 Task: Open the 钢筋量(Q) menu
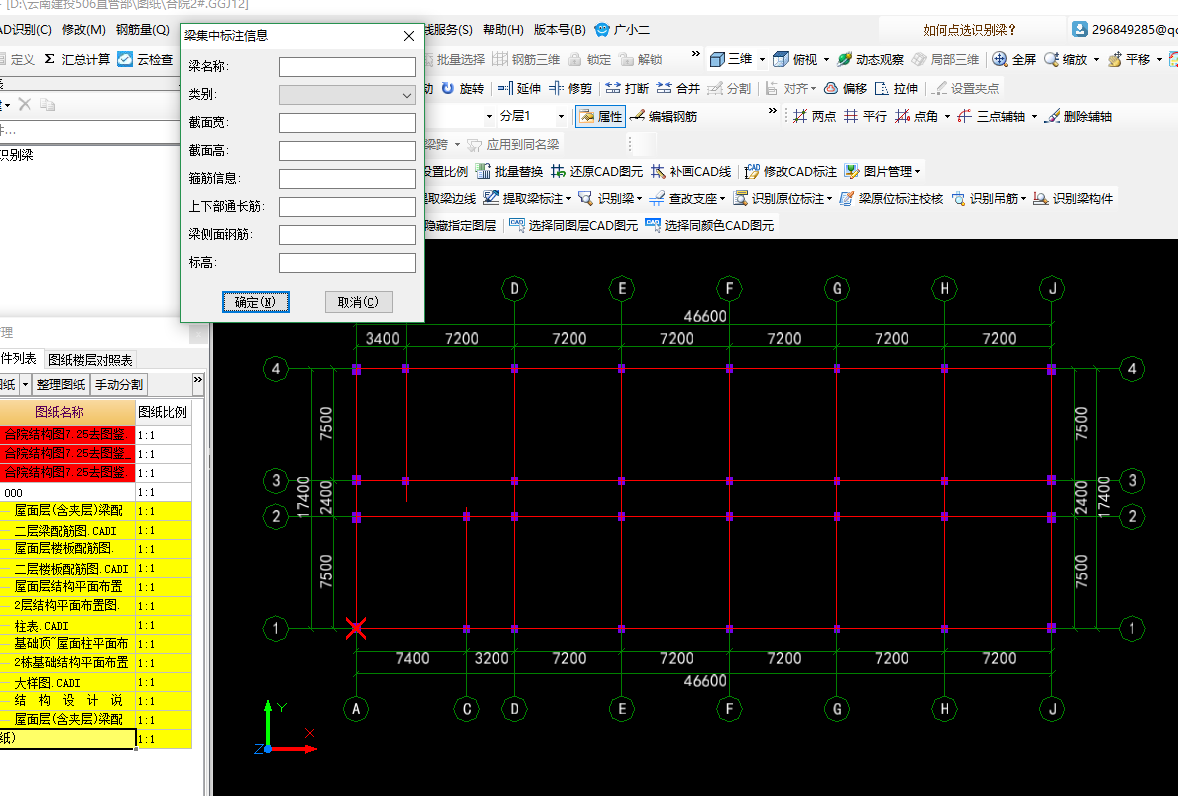pyautogui.click(x=142, y=30)
